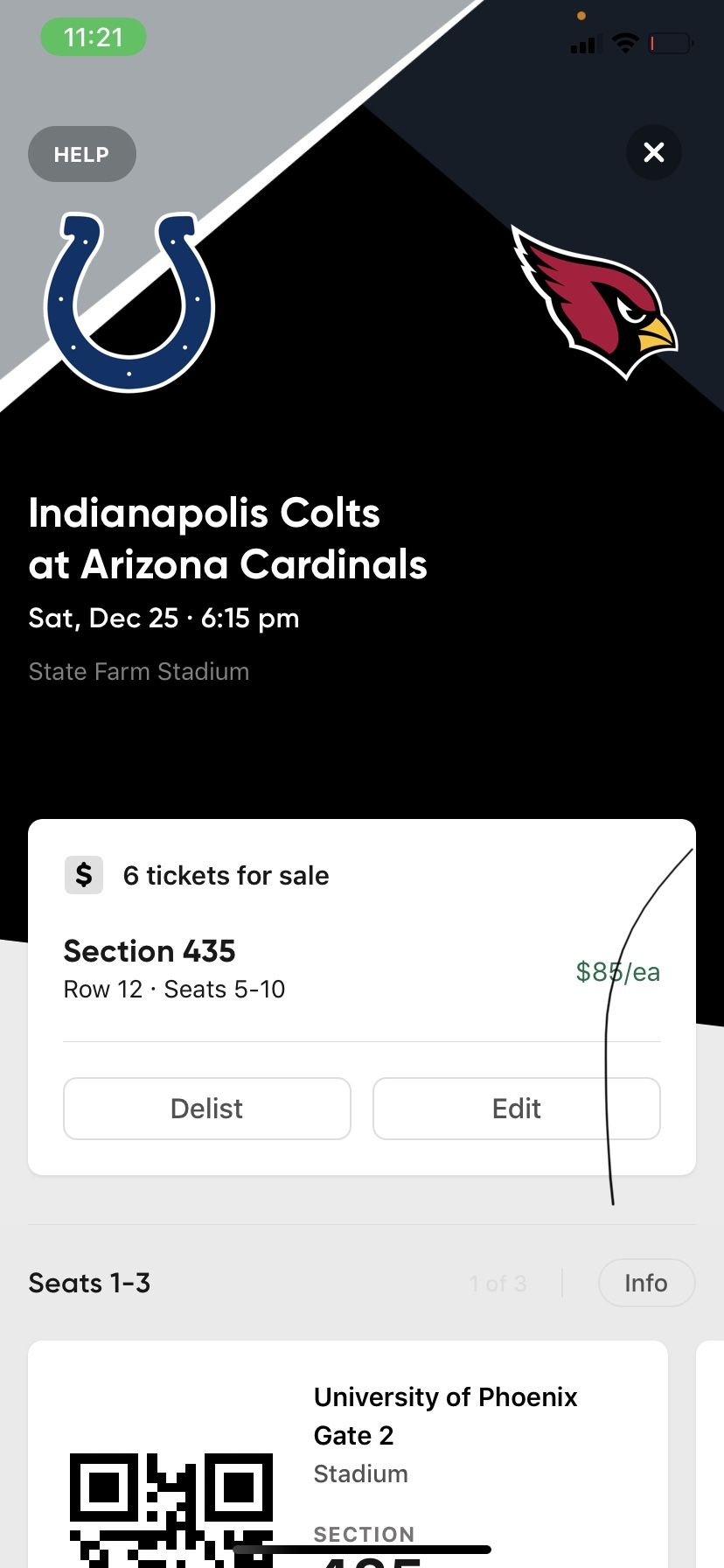Tap the cellular signal bars
Screen dimensions: 724x1568
coord(584,43)
